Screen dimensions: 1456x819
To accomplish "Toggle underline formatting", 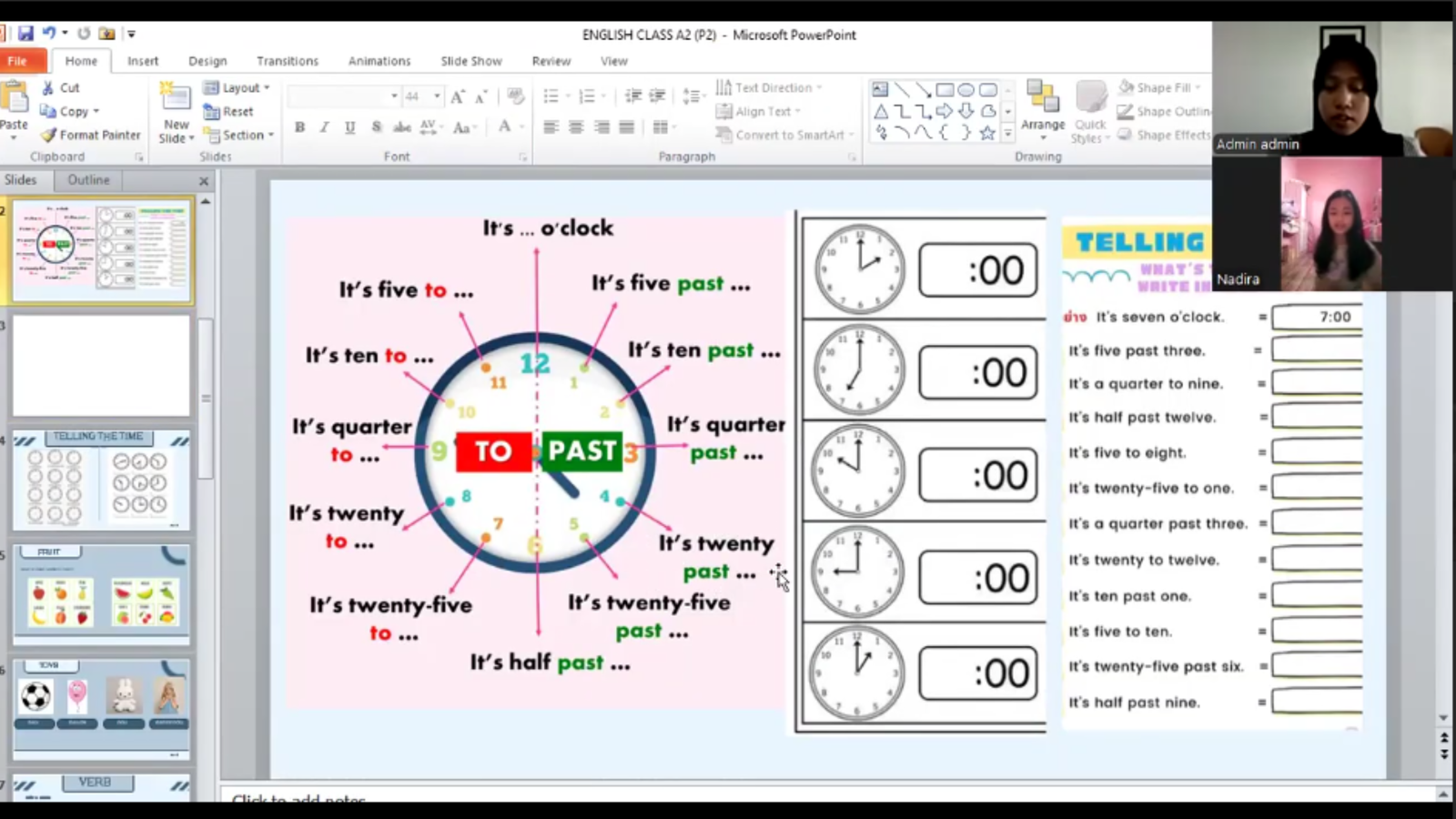I will point(349,127).
